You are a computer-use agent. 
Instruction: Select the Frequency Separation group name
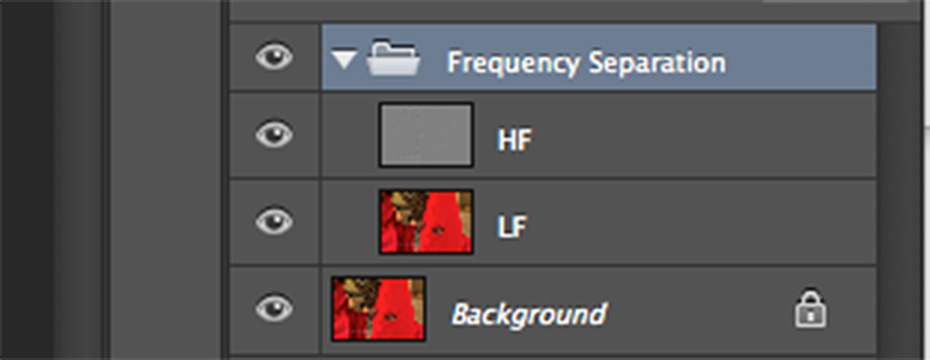586,62
